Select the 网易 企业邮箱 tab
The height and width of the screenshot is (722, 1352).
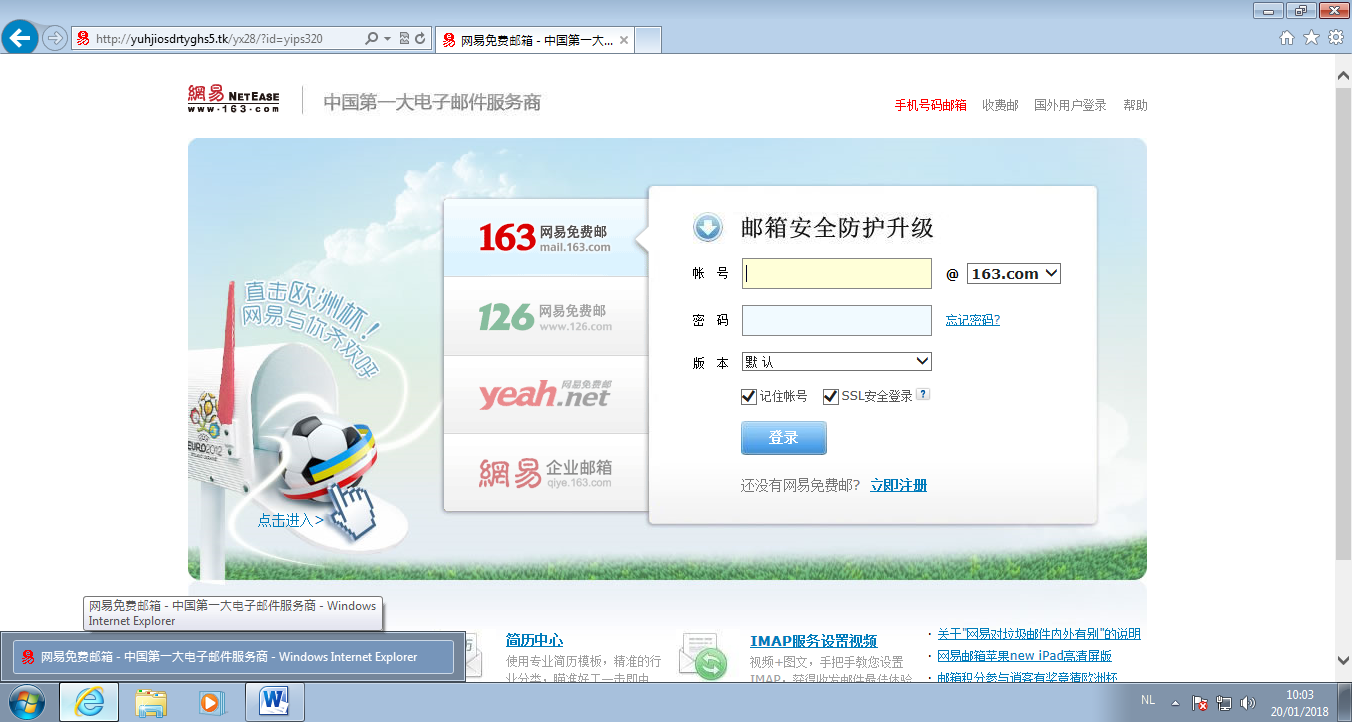point(545,473)
